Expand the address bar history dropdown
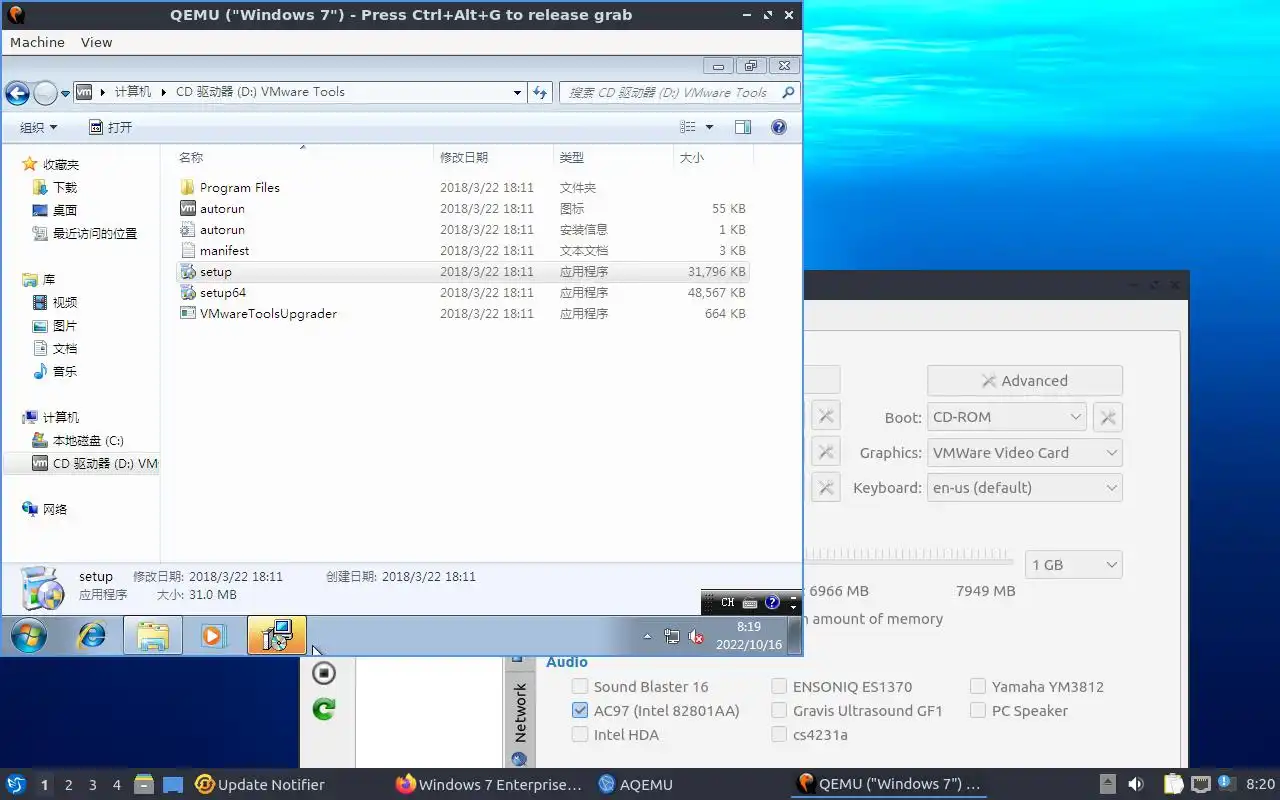 tap(517, 92)
